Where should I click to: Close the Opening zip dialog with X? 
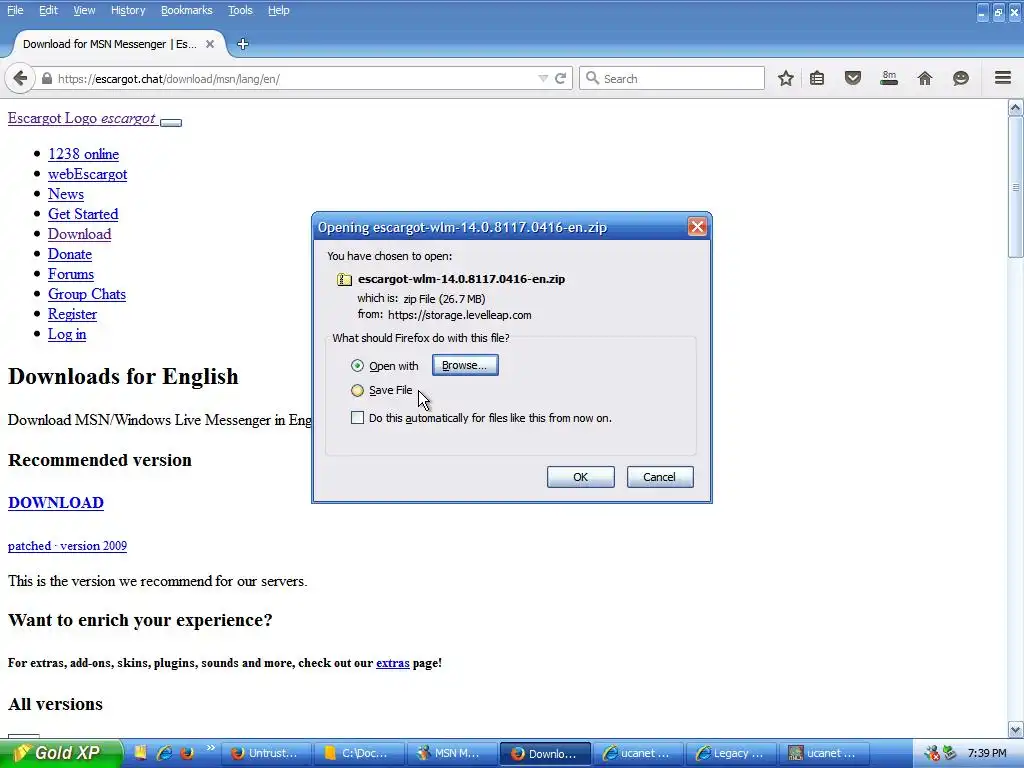coord(697,227)
